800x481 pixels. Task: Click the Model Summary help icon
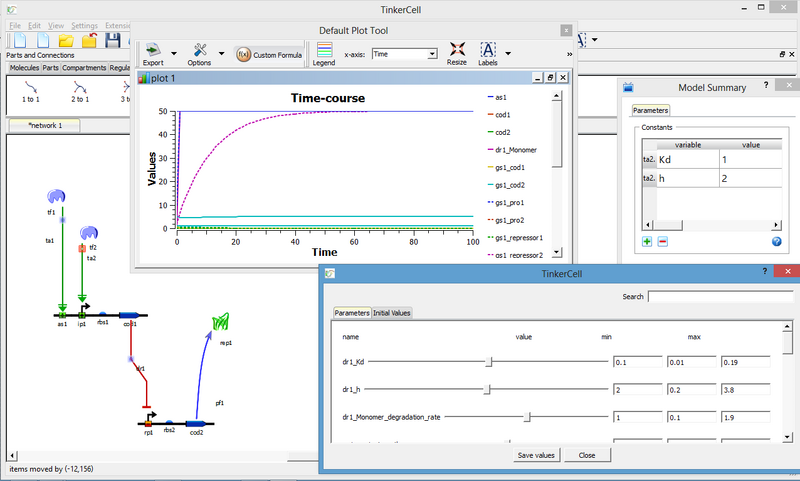[776, 242]
